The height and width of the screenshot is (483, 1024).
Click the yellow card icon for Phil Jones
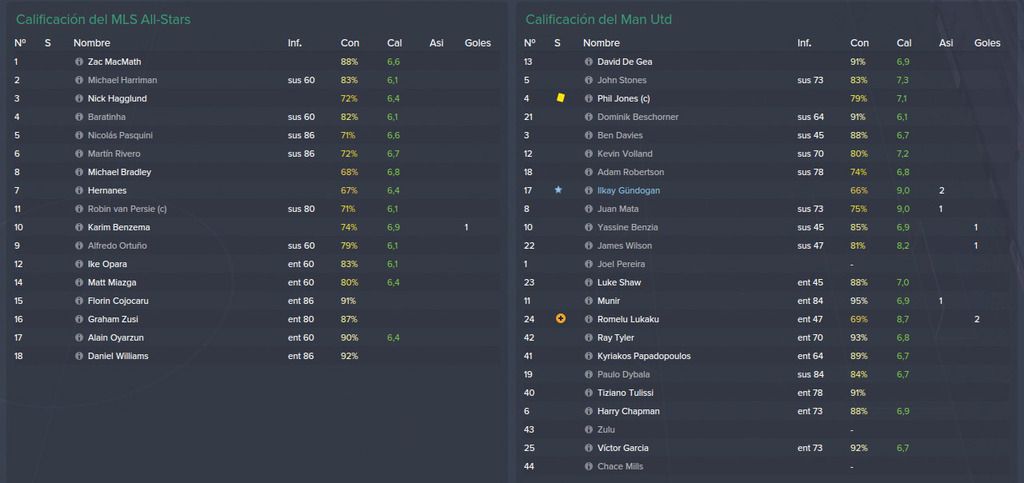[560, 98]
